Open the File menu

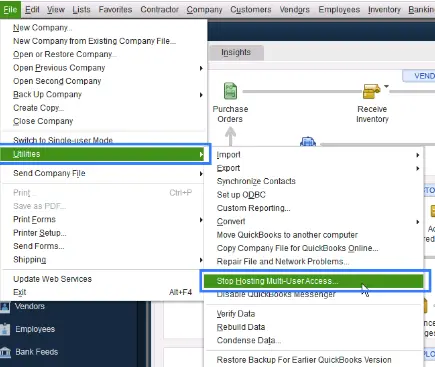[x=10, y=9]
